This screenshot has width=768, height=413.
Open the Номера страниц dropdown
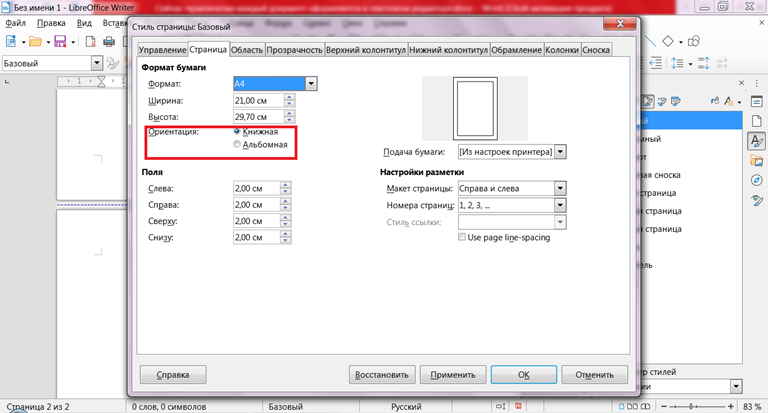[x=560, y=205]
